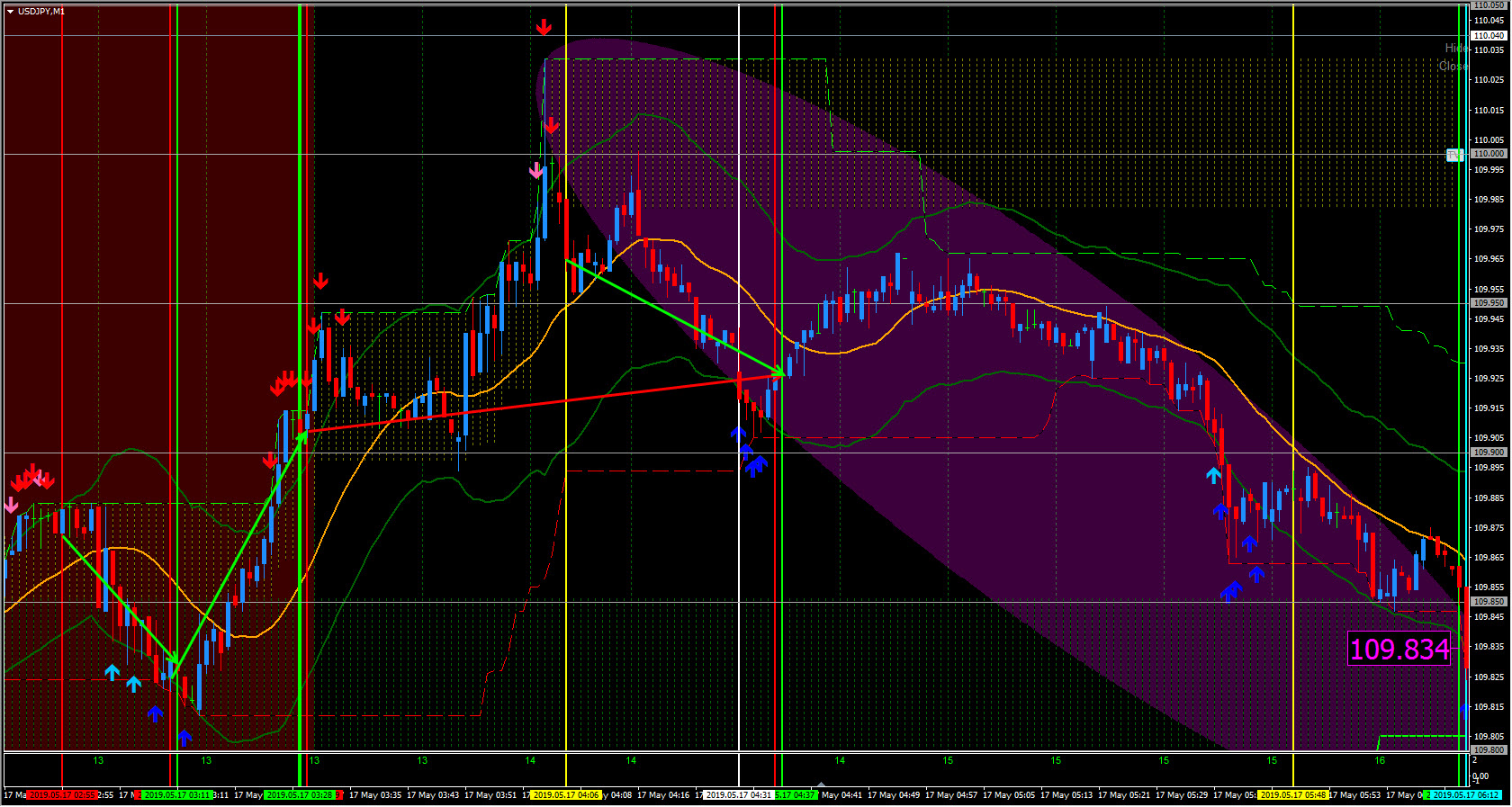Screen dimensions: 1512x807
Task: Click the Hide label on the chart
Action: click(x=1455, y=48)
